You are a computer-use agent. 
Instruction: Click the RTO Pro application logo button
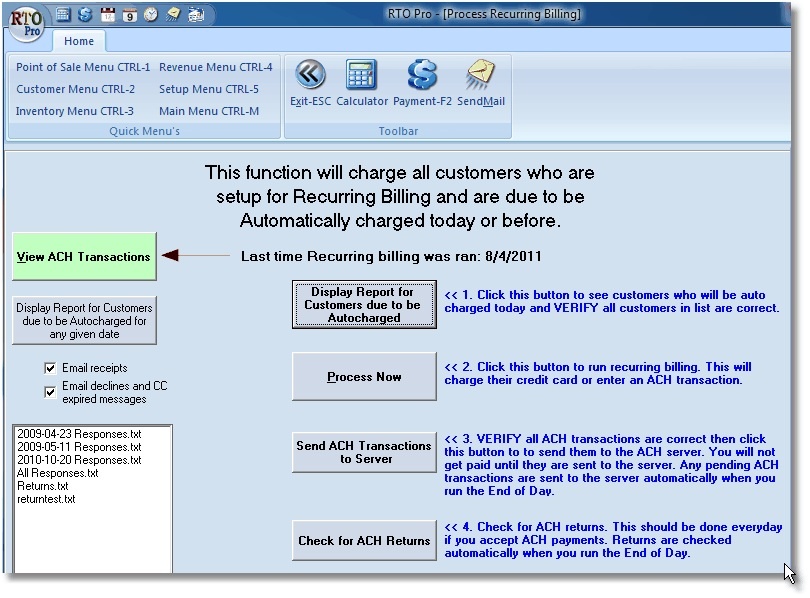(27, 24)
